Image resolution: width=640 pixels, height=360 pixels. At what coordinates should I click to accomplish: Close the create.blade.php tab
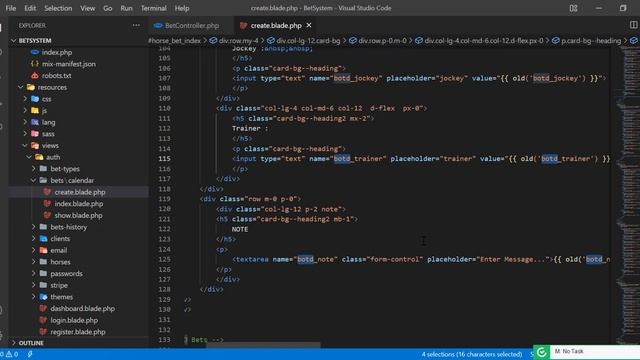pos(309,25)
